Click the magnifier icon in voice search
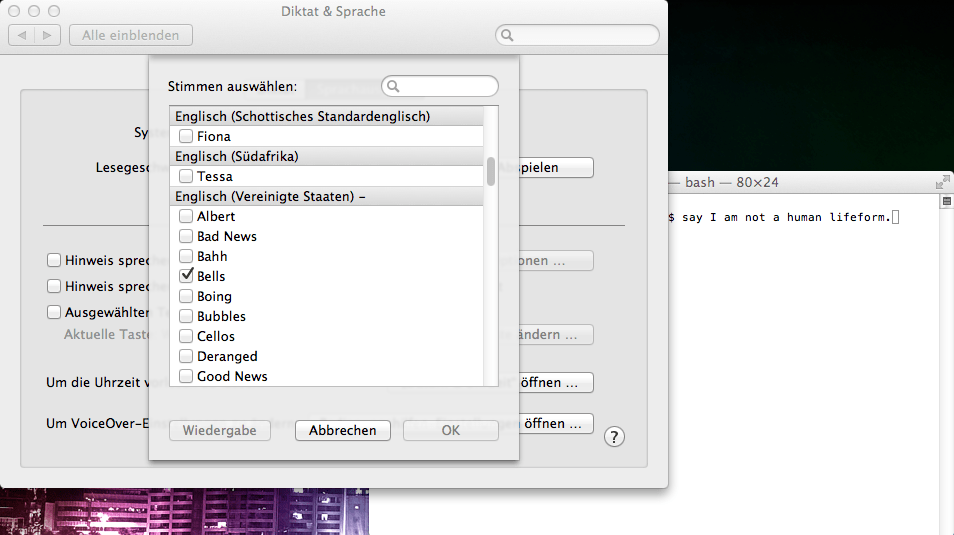The image size is (954, 535). point(394,87)
